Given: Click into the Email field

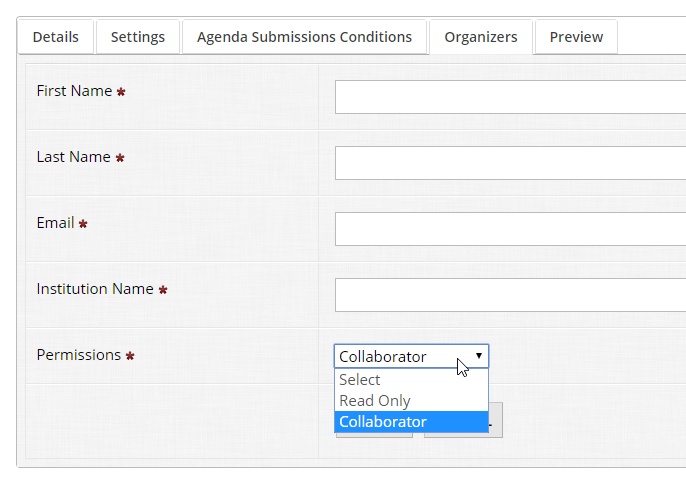Looking at the screenshot, I should coord(510,229).
